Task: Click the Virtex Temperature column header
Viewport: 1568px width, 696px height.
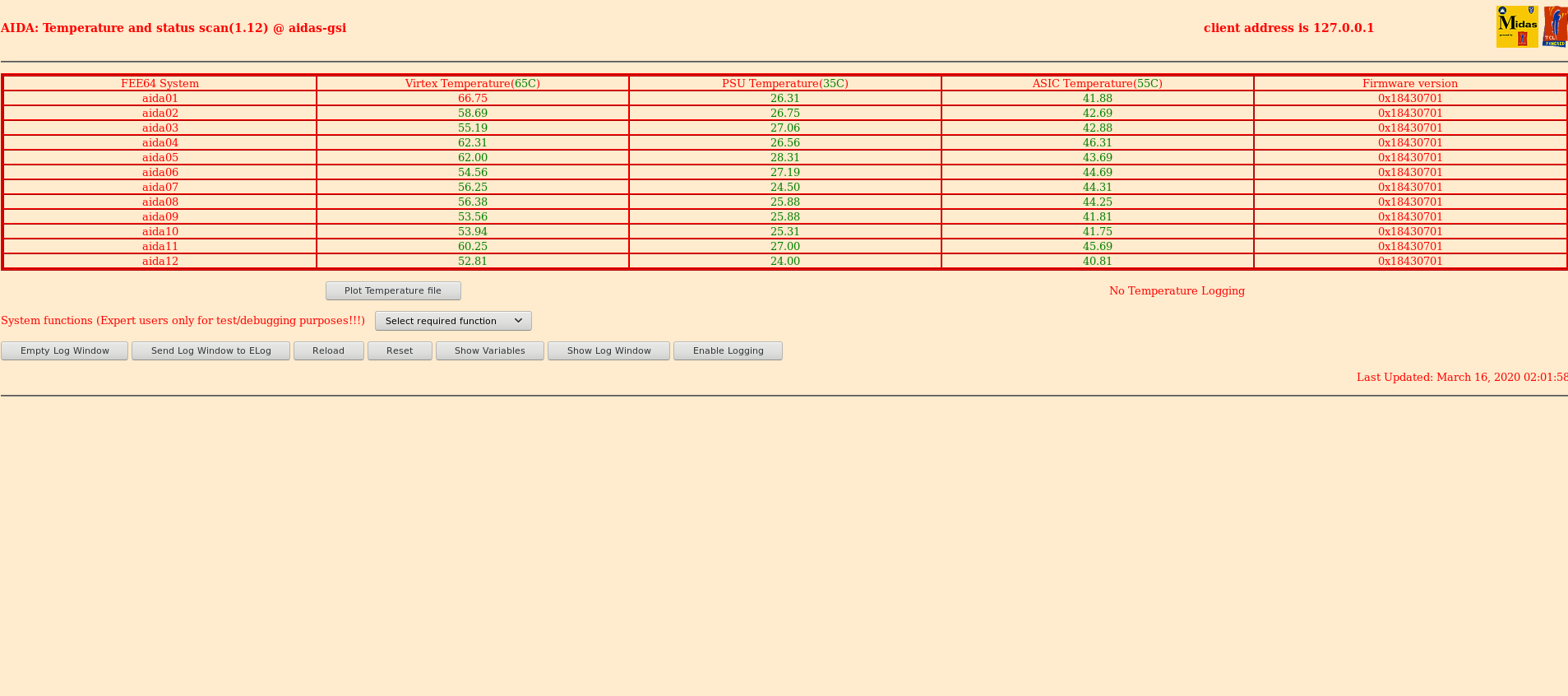Action: pyautogui.click(x=473, y=84)
